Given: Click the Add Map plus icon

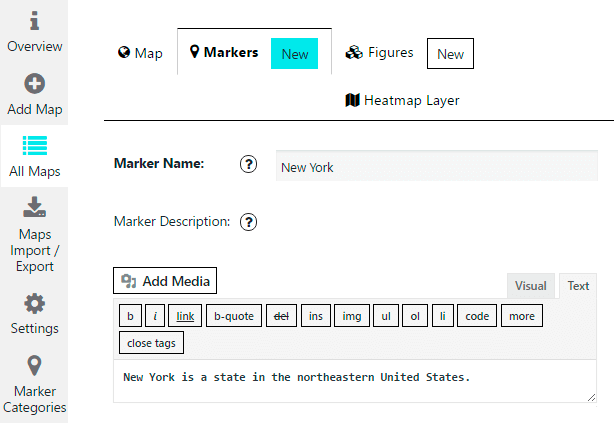Looking at the screenshot, I should pos(34,84).
